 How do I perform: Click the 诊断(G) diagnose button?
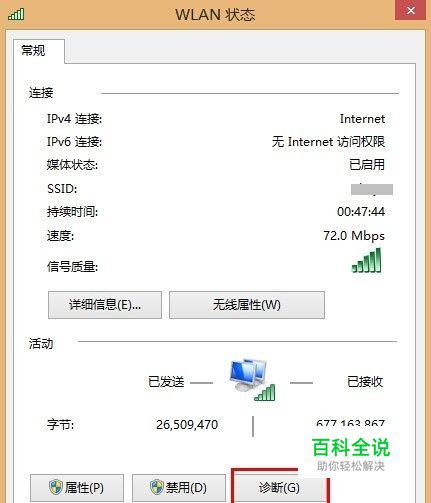pyautogui.click(x=279, y=488)
